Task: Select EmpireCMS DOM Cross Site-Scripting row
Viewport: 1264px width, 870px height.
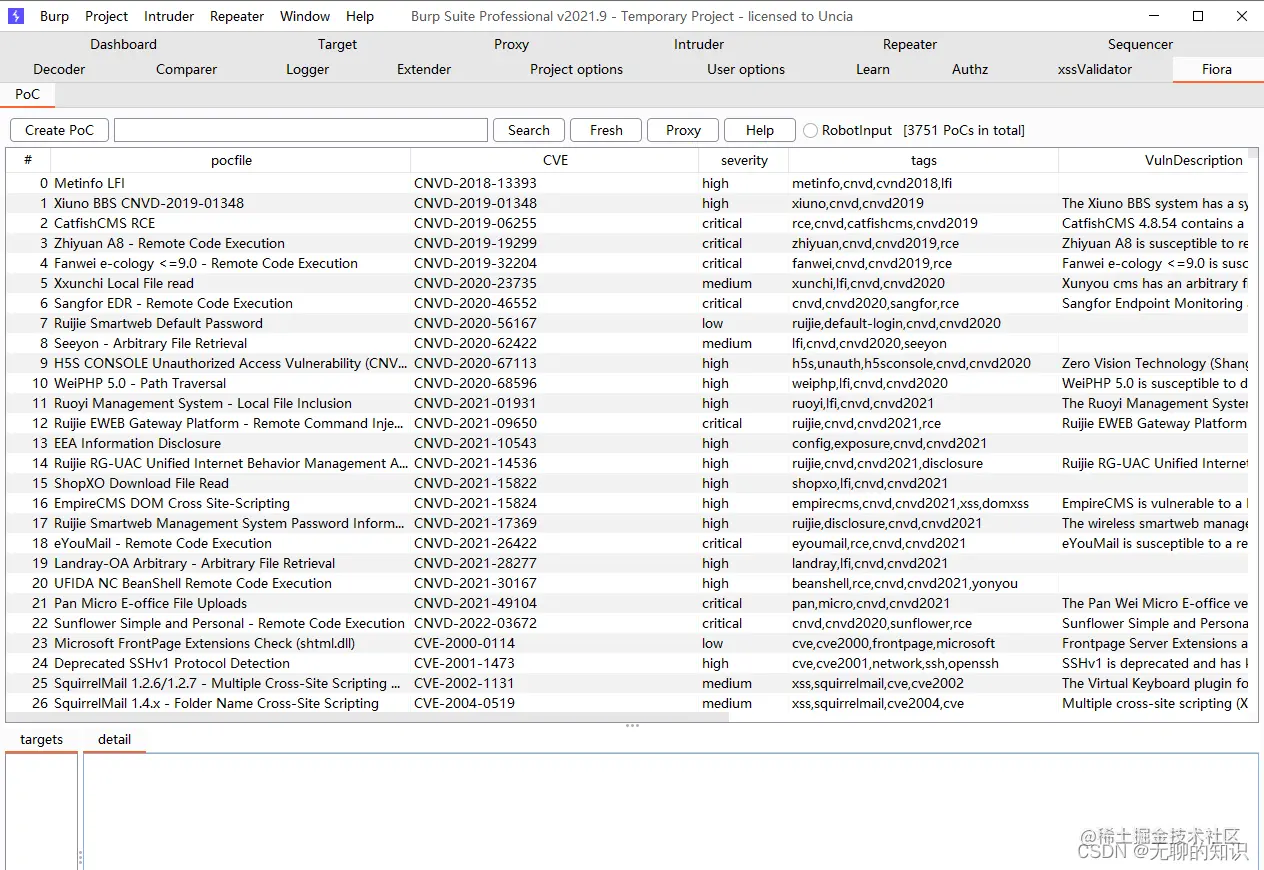Action: pyautogui.click(x=627, y=503)
